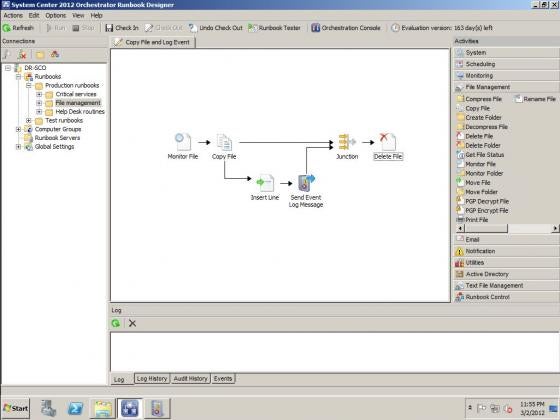Open the Orchestration Console
Viewport: 560px width, 420px height.
tap(346, 28)
